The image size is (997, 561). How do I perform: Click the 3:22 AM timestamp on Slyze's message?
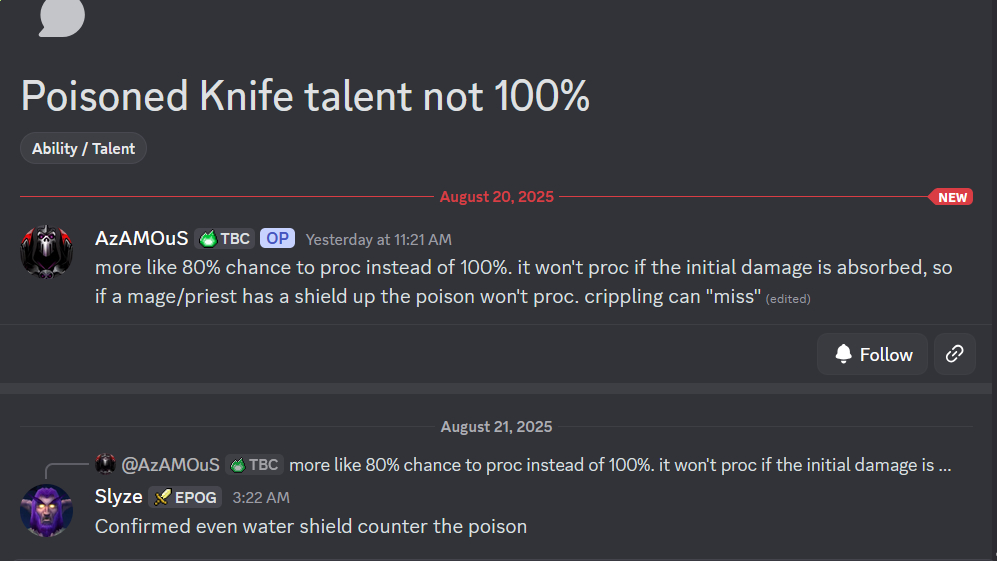point(261,497)
